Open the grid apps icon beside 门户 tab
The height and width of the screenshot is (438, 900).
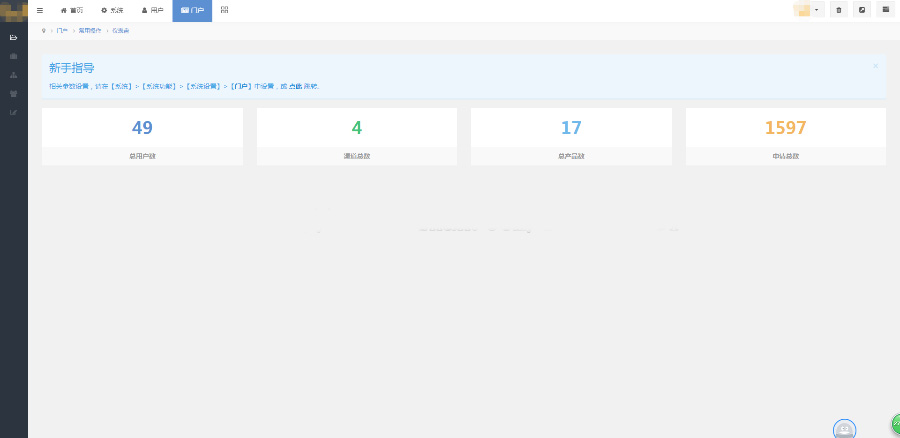coord(224,10)
